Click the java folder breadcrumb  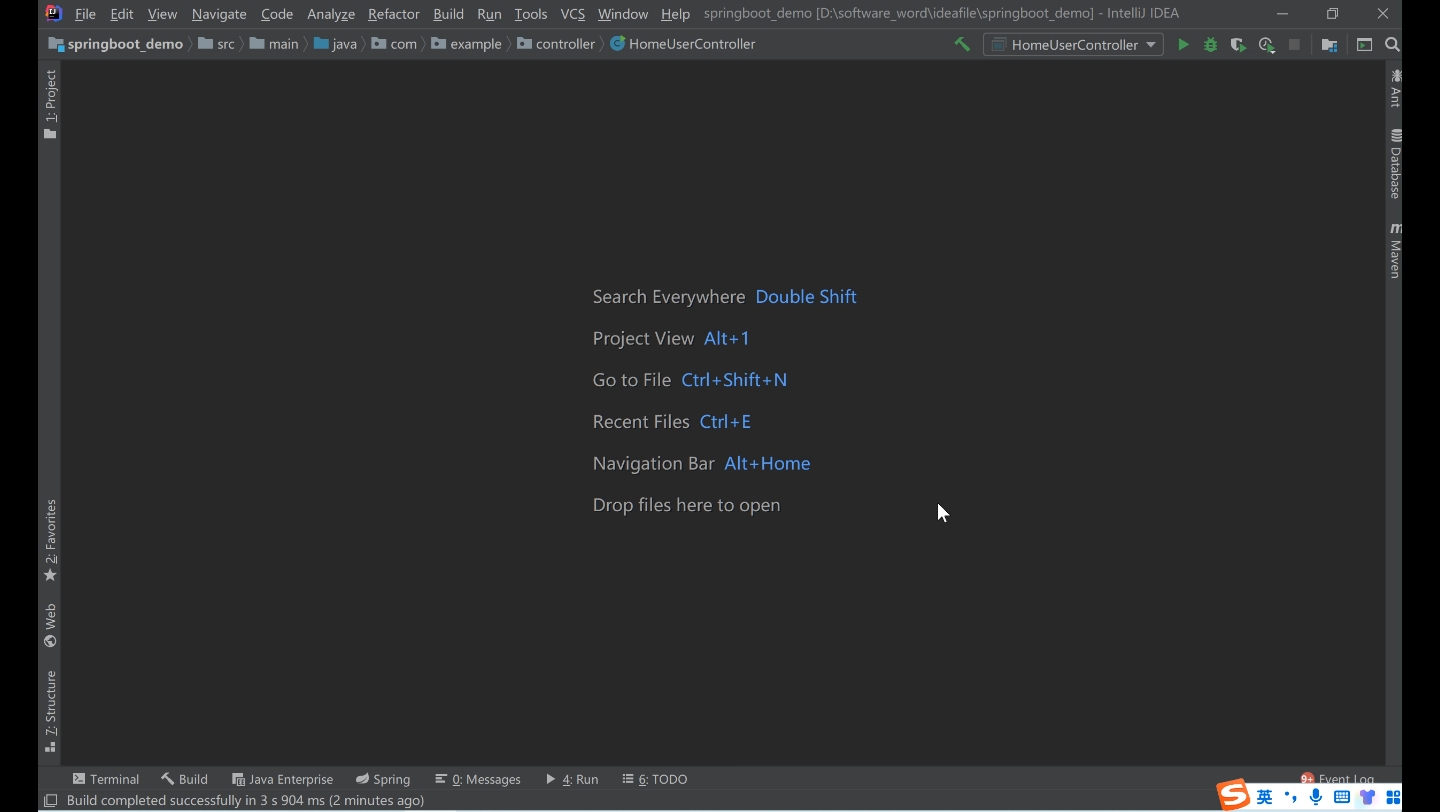(x=335, y=44)
